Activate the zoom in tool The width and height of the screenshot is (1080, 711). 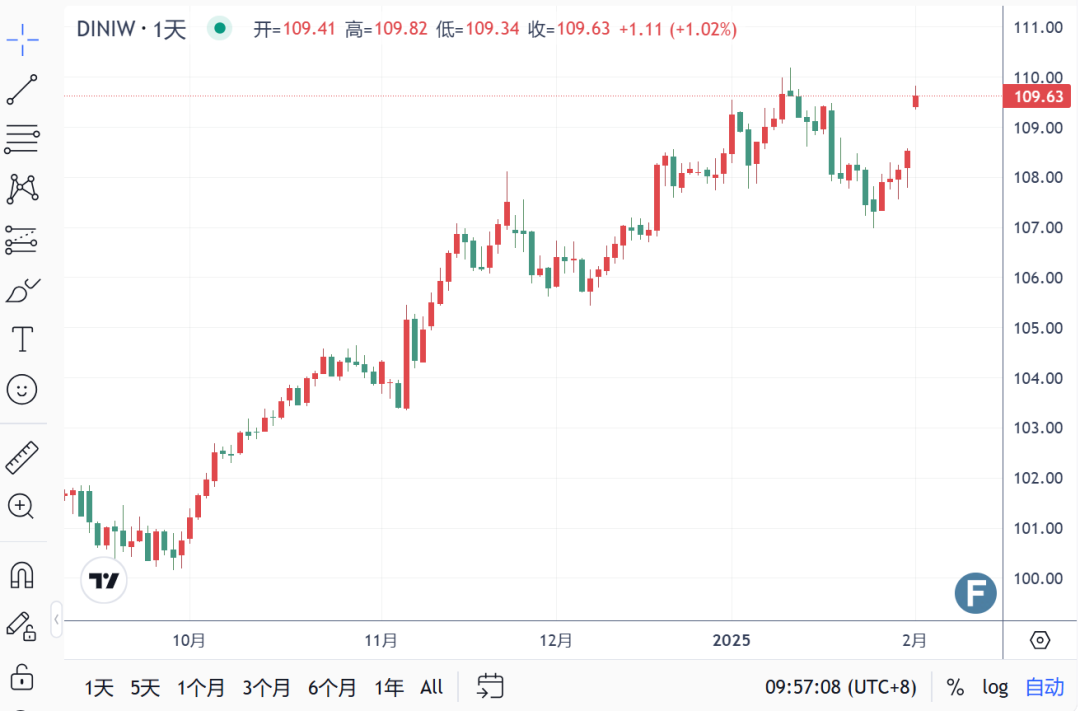pyautogui.click(x=22, y=506)
